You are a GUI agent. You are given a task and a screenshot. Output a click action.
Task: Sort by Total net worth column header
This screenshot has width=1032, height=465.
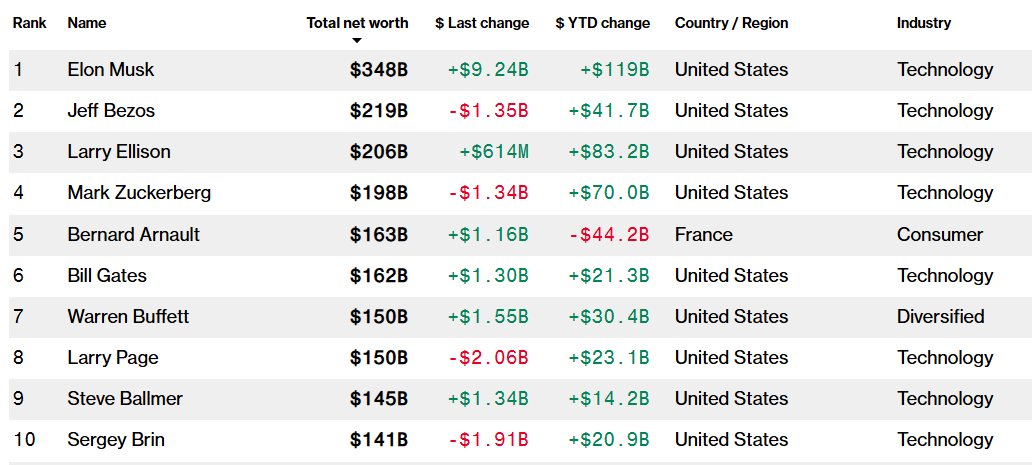(x=357, y=22)
